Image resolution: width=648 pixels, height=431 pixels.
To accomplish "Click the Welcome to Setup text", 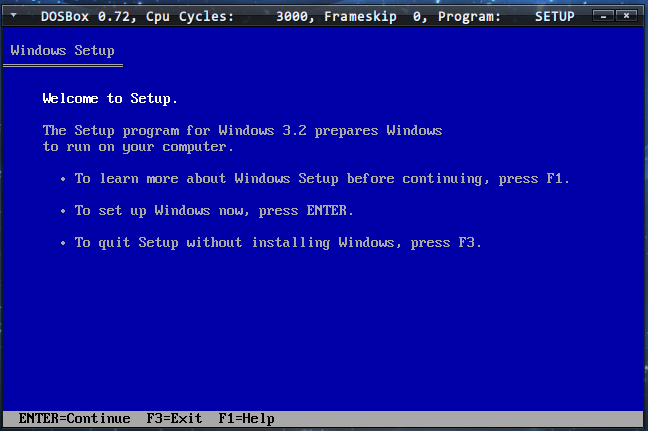I will click(110, 99).
